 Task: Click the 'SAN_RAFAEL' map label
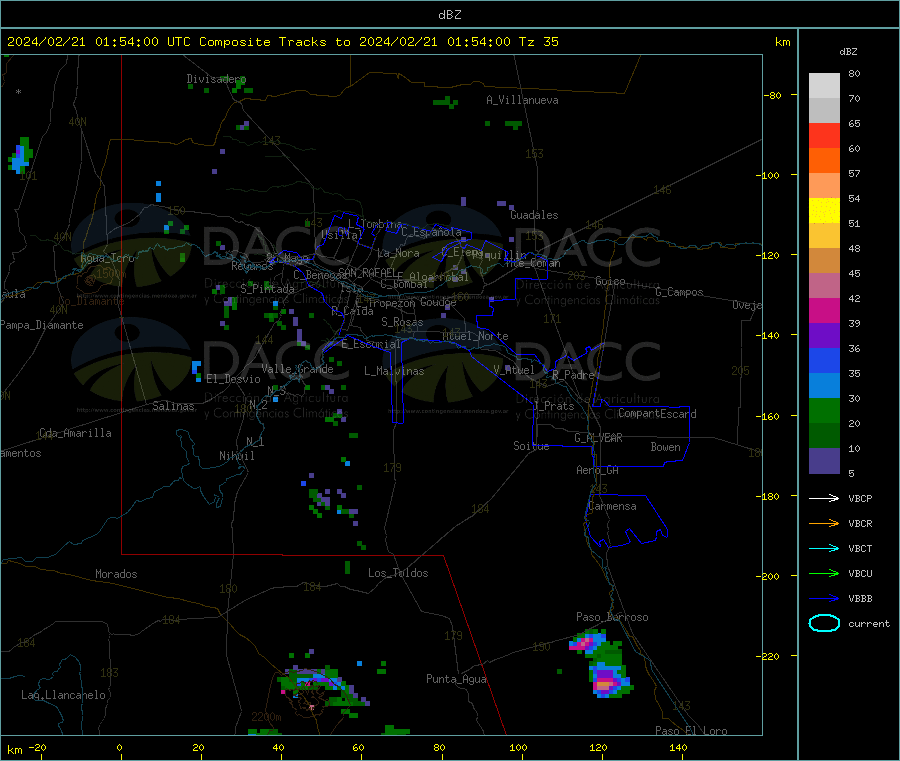coord(367,272)
